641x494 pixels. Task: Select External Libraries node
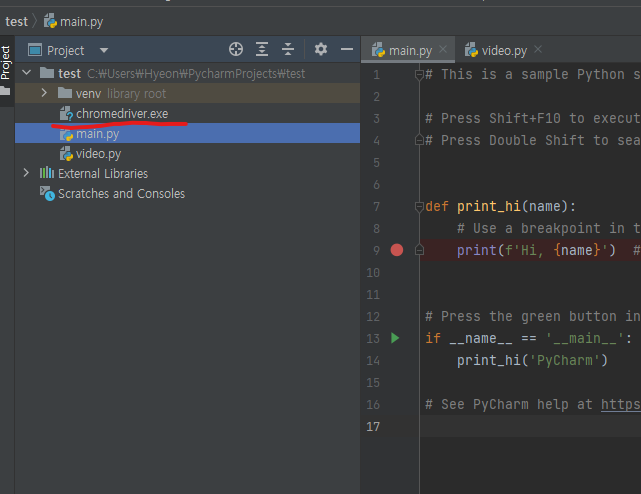point(187,173)
